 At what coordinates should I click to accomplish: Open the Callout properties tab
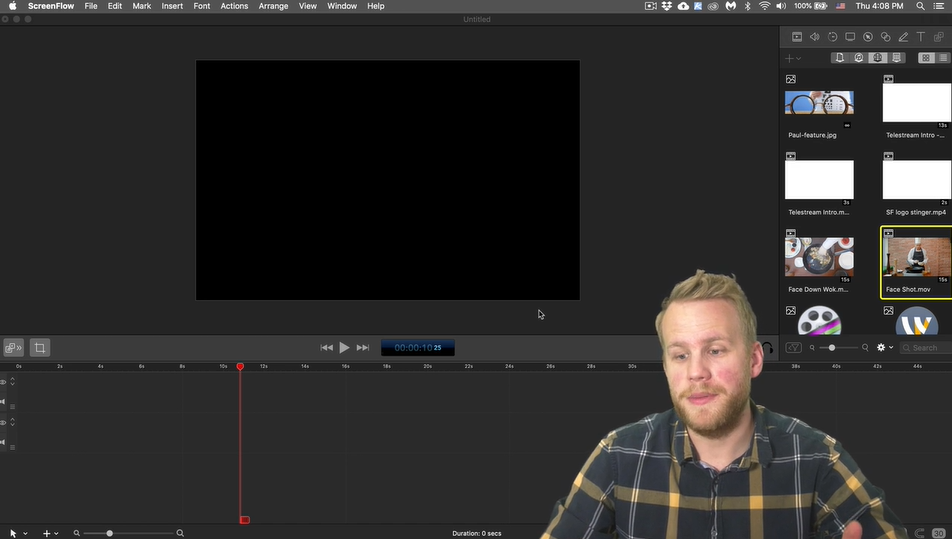coord(868,37)
